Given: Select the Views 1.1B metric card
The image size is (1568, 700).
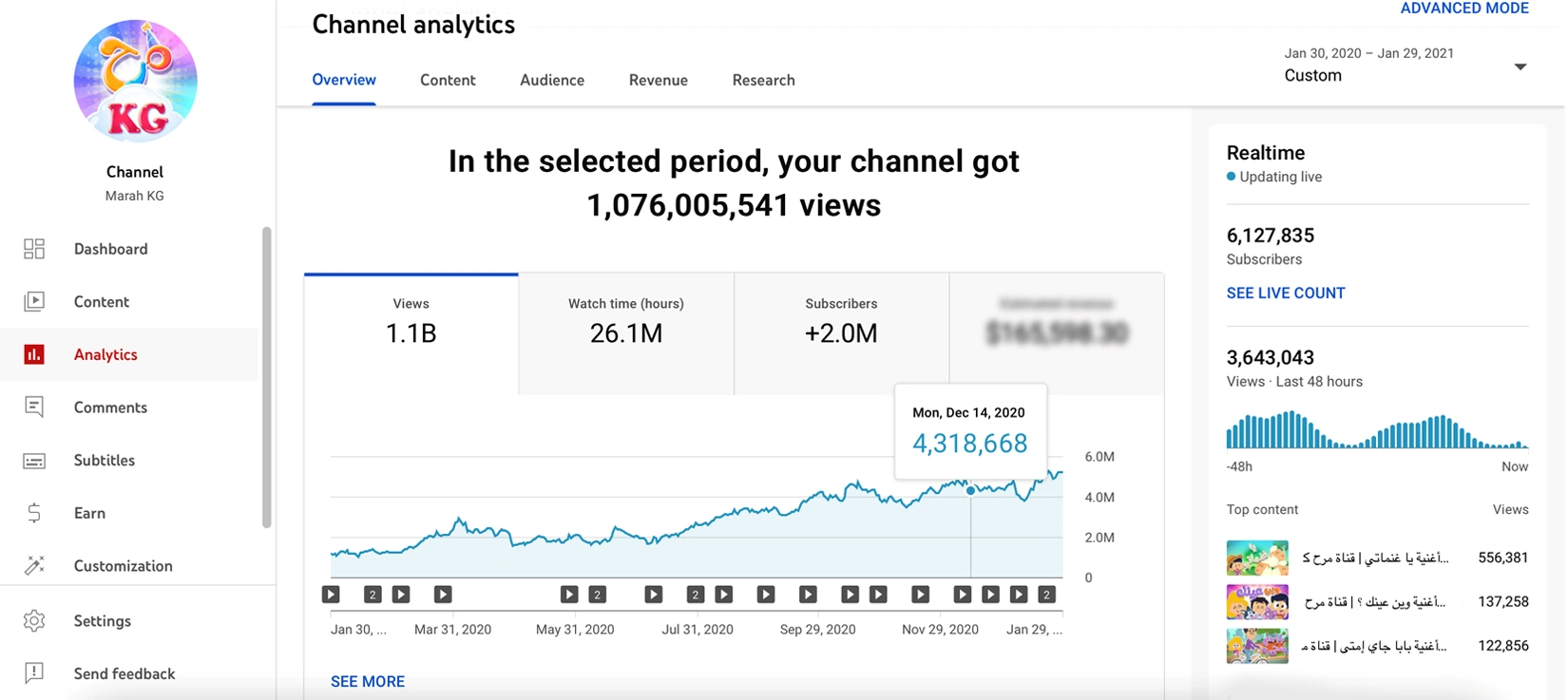Looking at the screenshot, I should coord(411,333).
